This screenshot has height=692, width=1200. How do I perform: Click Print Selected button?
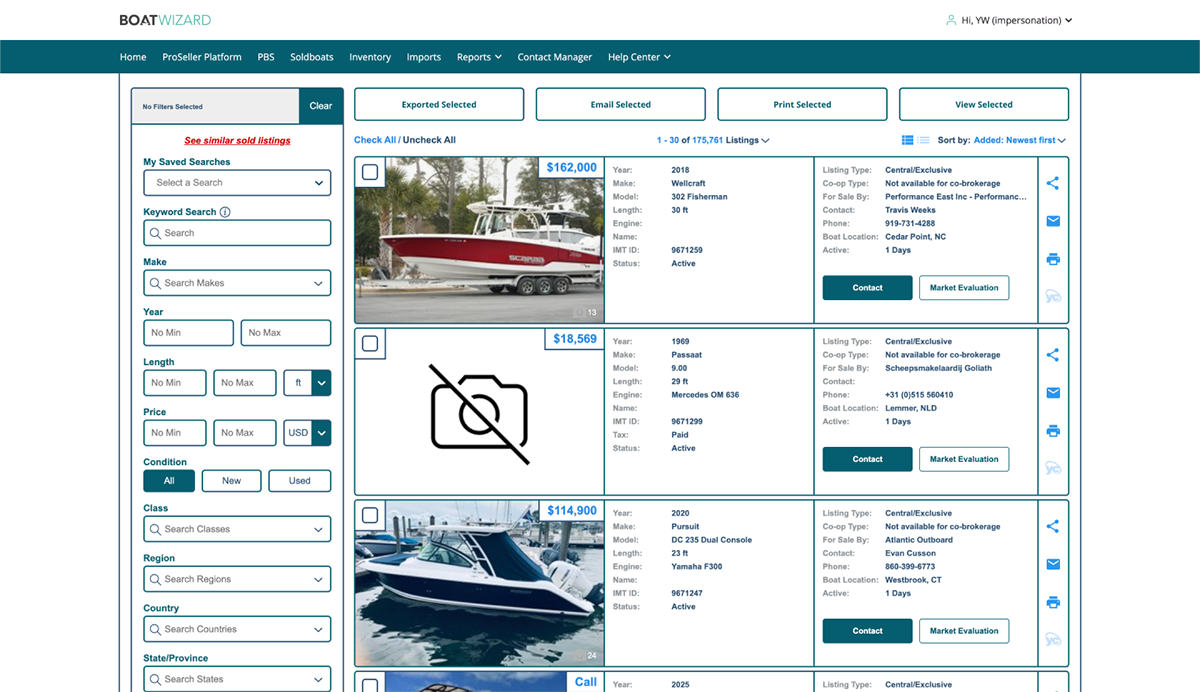pos(802,104)
